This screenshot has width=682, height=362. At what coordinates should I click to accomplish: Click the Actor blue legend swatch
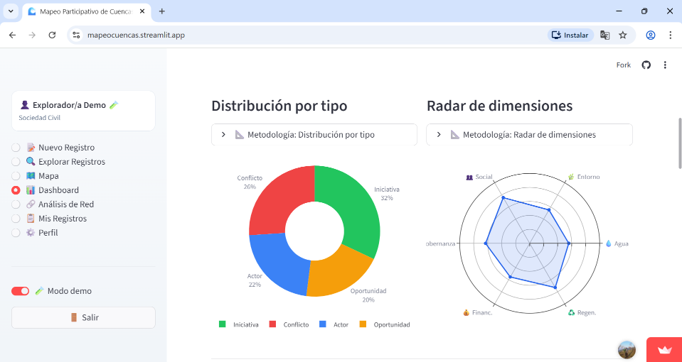[x=323, y=324]
